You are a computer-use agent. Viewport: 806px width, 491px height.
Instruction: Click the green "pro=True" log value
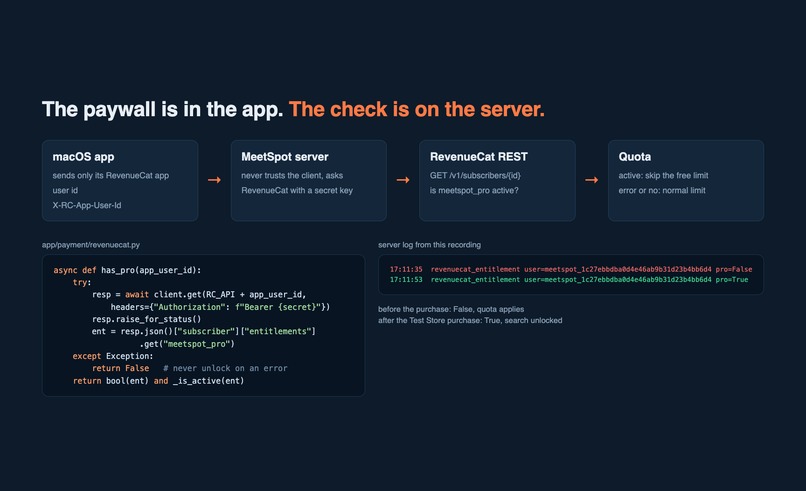[x=732, y=280]
